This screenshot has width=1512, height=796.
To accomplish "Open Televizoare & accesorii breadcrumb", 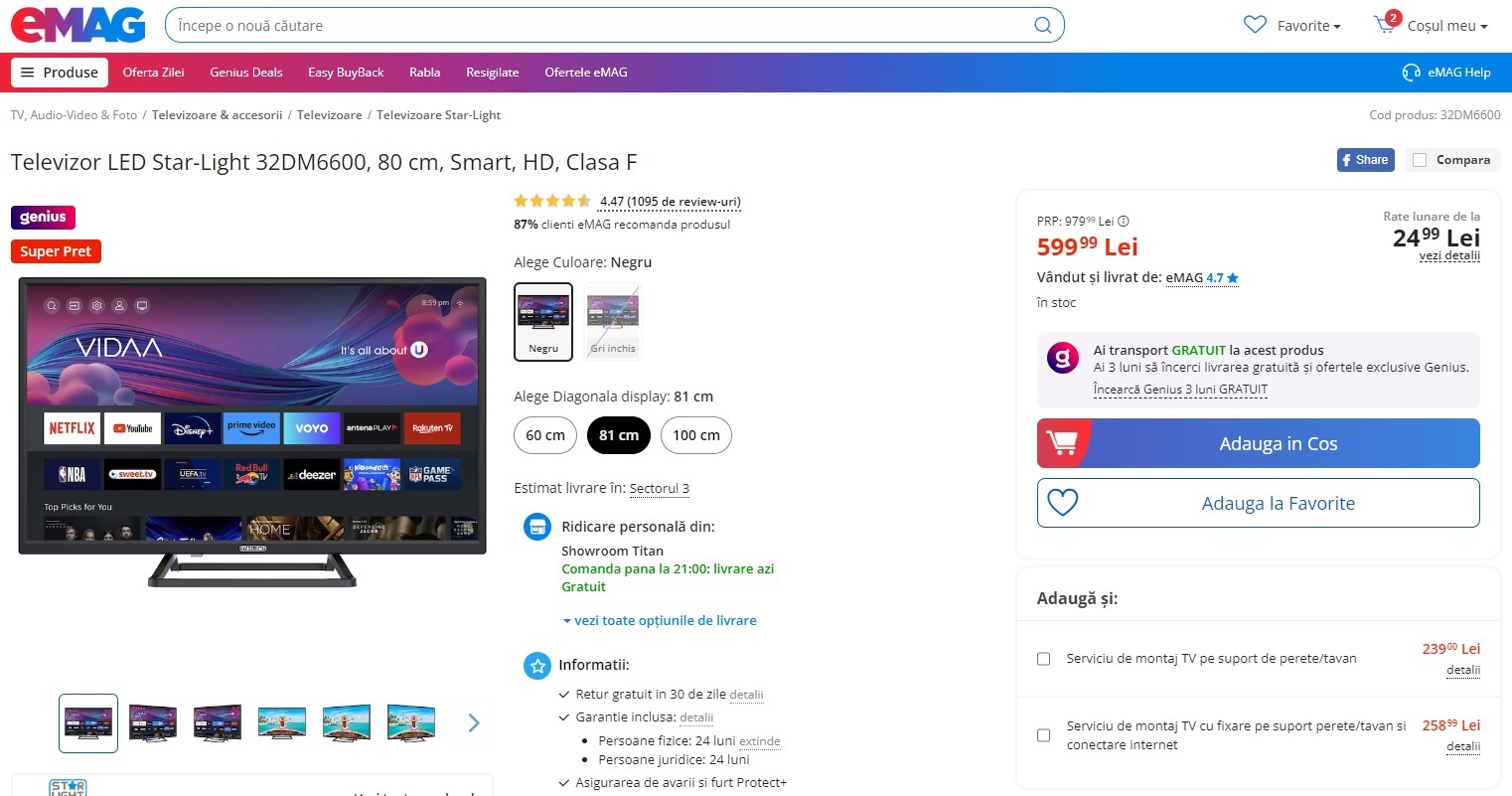I will tap(217, 115).
